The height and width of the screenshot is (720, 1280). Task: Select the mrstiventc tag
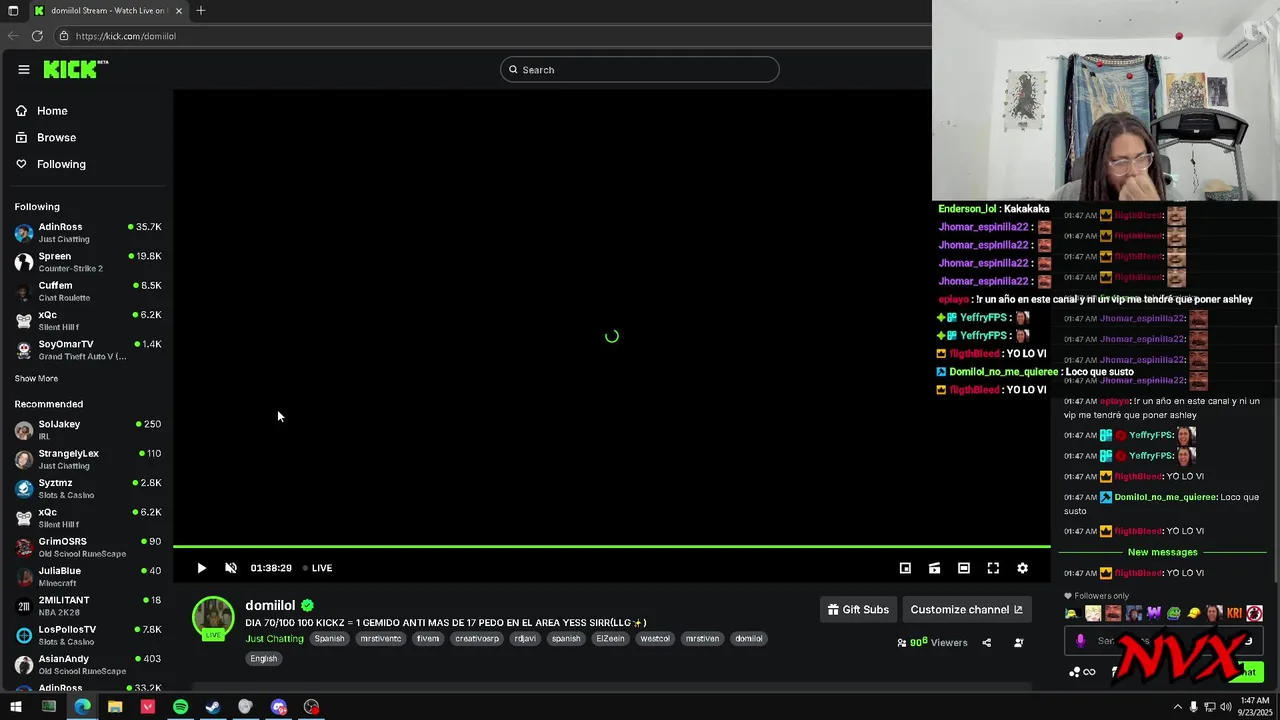(x=380, y=639)
